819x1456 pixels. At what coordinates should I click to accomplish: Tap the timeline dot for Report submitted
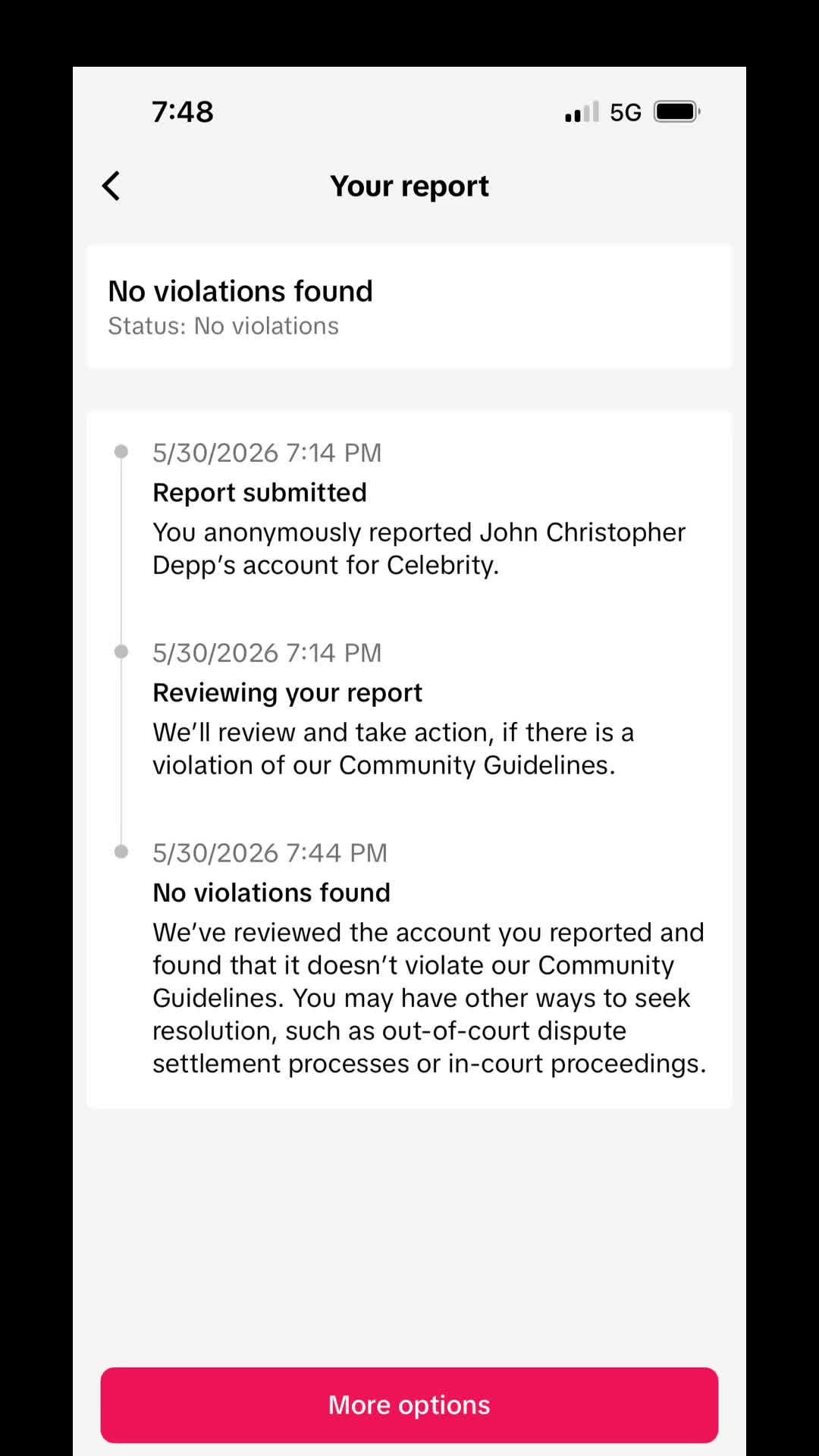pos(121,452)
